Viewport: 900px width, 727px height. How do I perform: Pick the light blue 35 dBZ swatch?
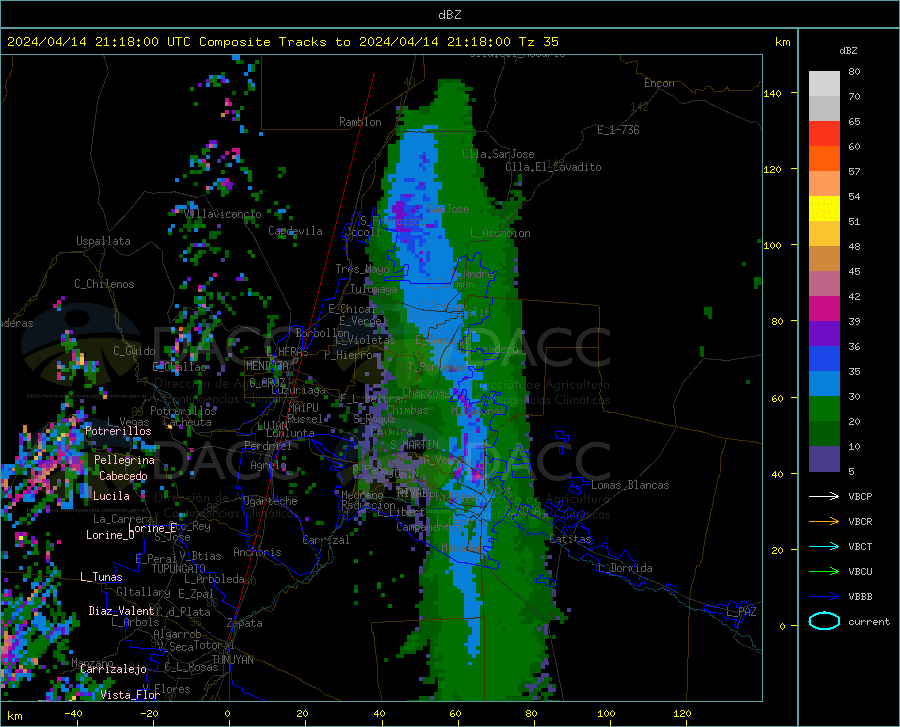(x=824, y=384)
